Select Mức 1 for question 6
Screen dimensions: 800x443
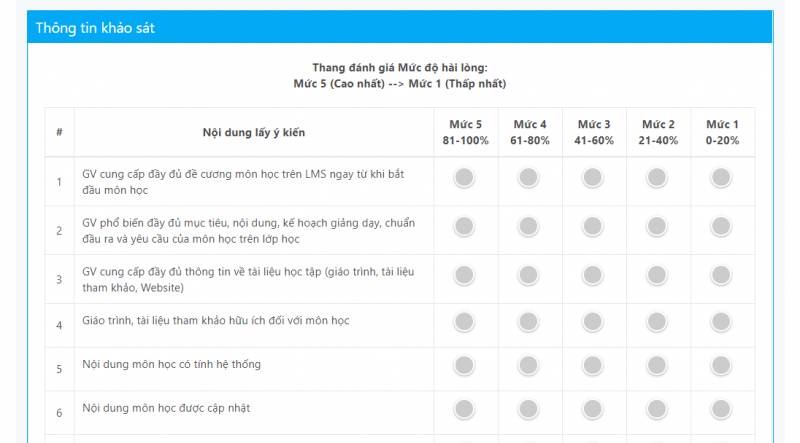pos(720,411)
